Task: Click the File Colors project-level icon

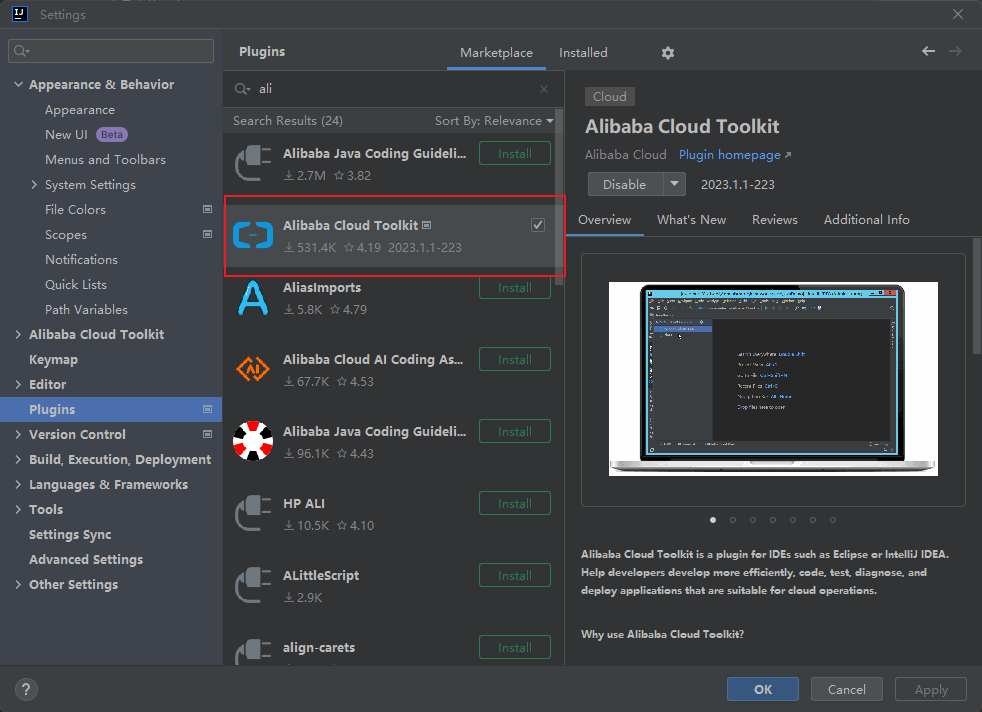Action: coord(207,209)
